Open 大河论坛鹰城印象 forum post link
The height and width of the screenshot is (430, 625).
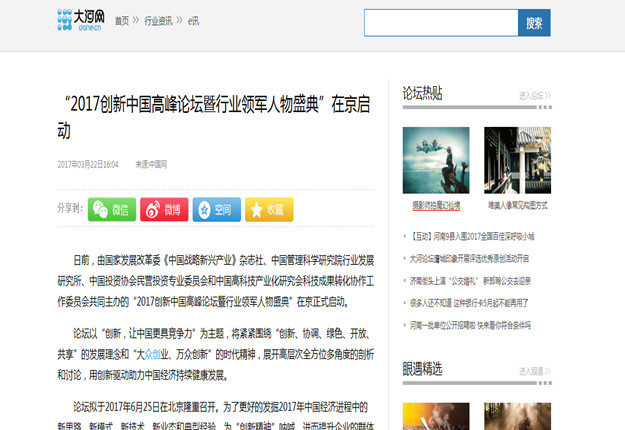[469, 259]
